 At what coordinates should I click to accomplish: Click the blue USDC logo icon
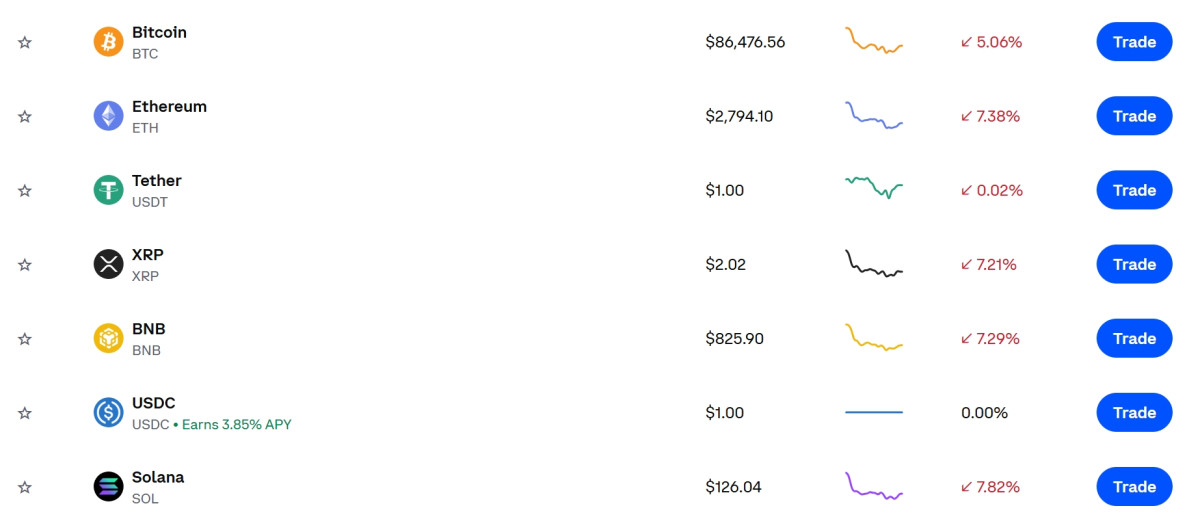pyautogui.click(x=108, y=413)
